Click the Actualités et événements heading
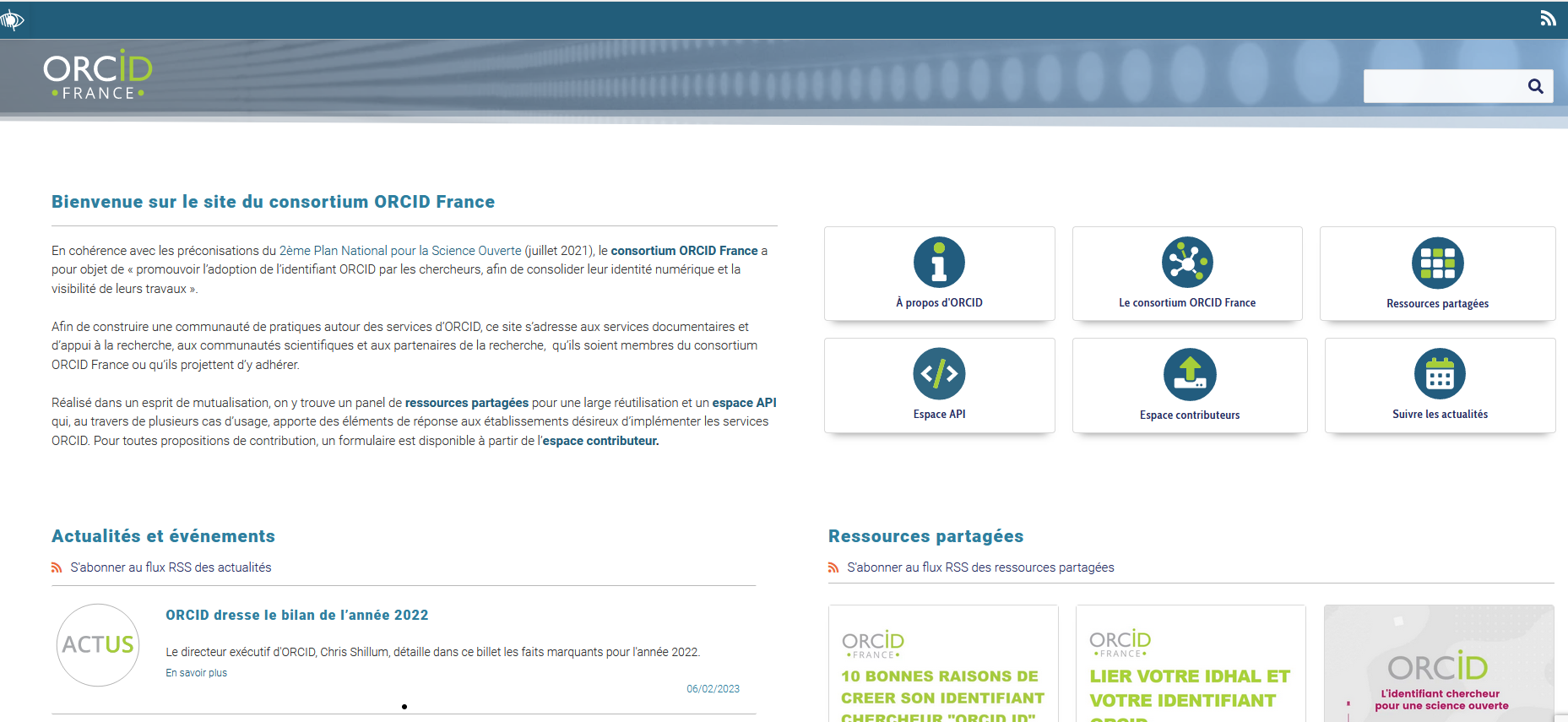The image size is (1568, 722). 163,536
